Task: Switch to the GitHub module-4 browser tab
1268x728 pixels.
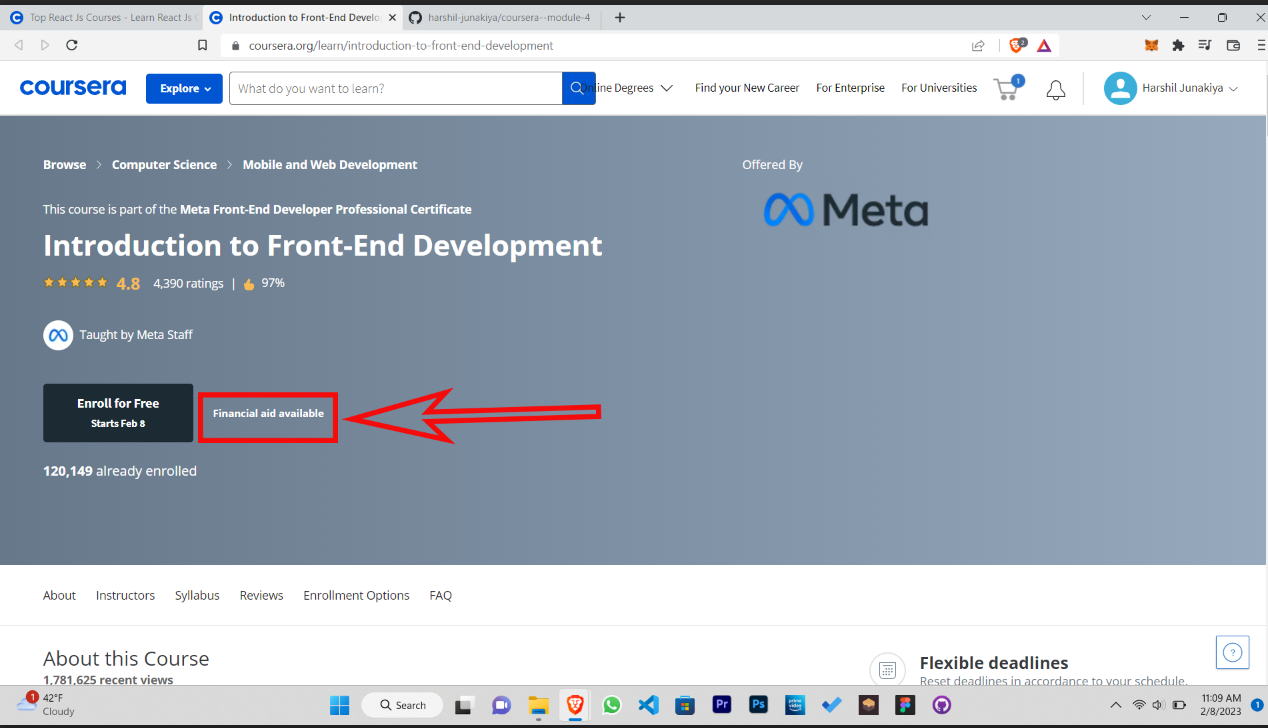Action: click(x=500, y=17)
